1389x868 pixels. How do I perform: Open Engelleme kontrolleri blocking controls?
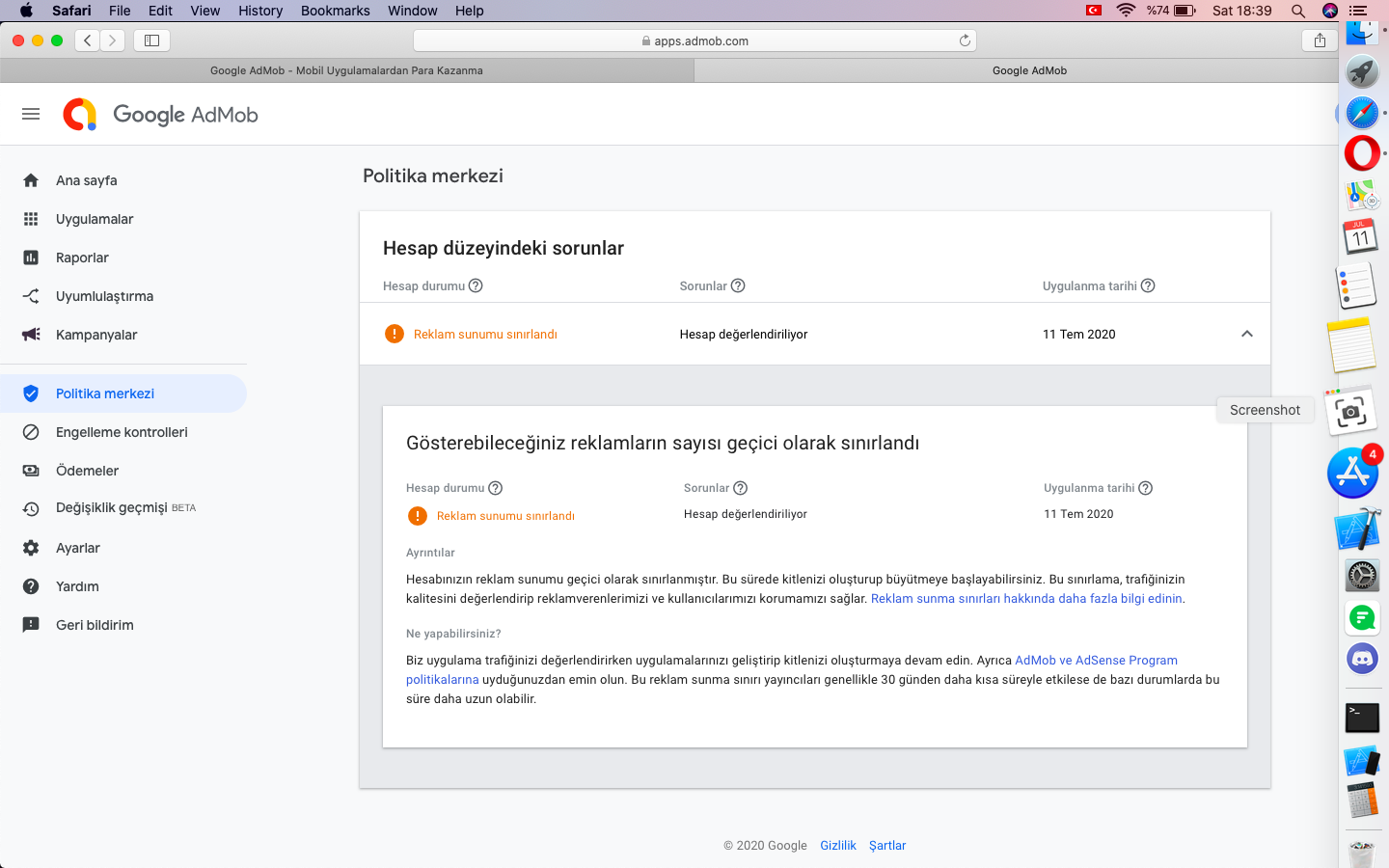[123, 432]
